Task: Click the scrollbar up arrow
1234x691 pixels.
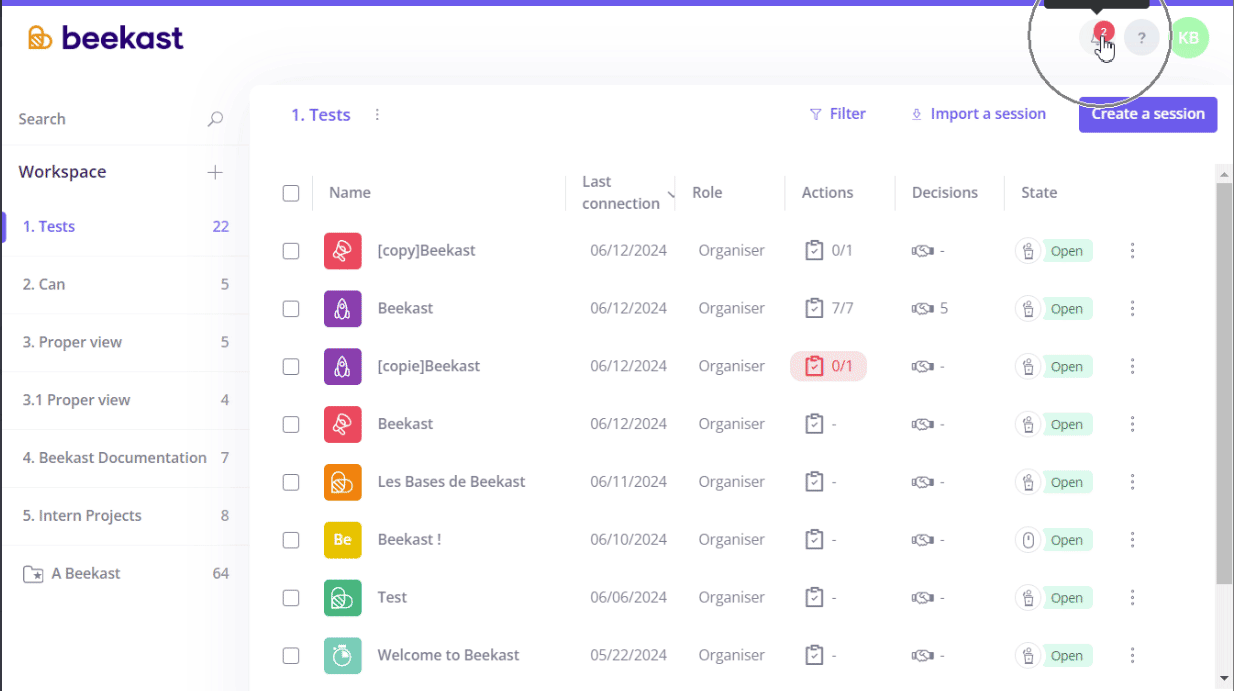Action: 1224,174
